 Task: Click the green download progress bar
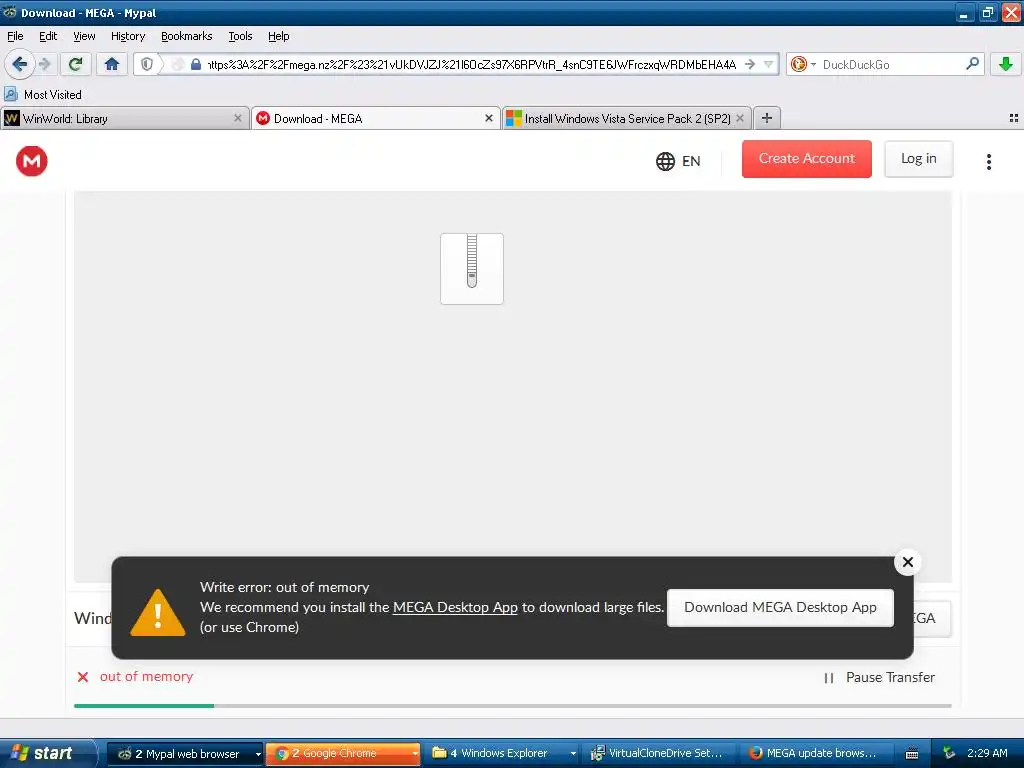point(144,706)
